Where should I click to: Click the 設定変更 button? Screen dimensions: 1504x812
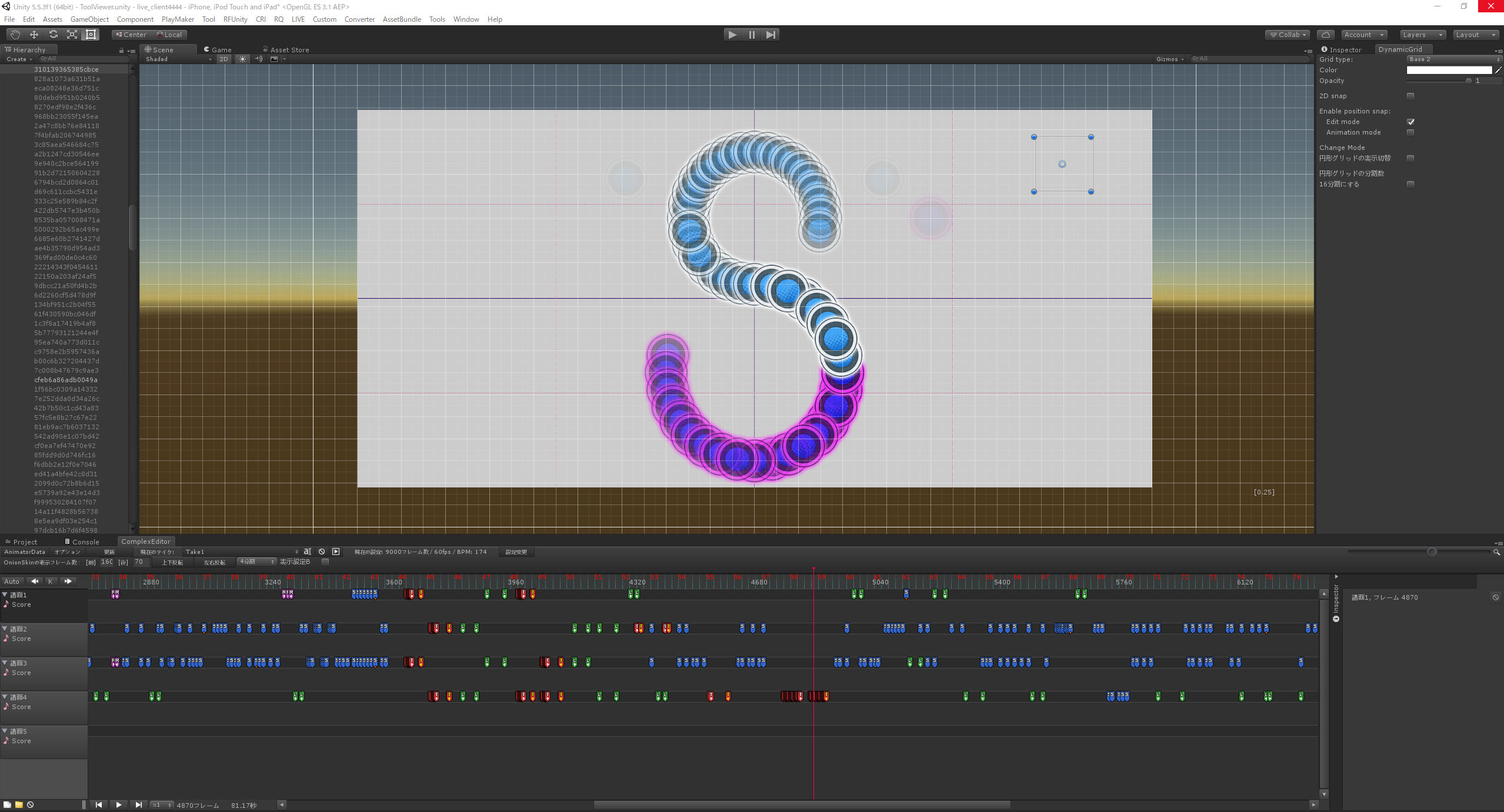pos(516,552)
